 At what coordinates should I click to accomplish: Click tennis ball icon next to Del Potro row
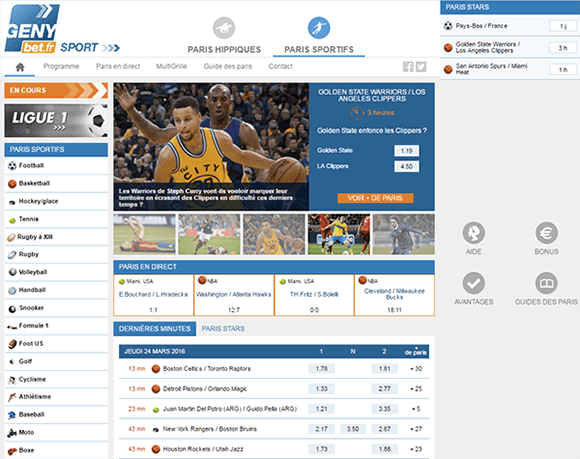(x=156, y=409)
